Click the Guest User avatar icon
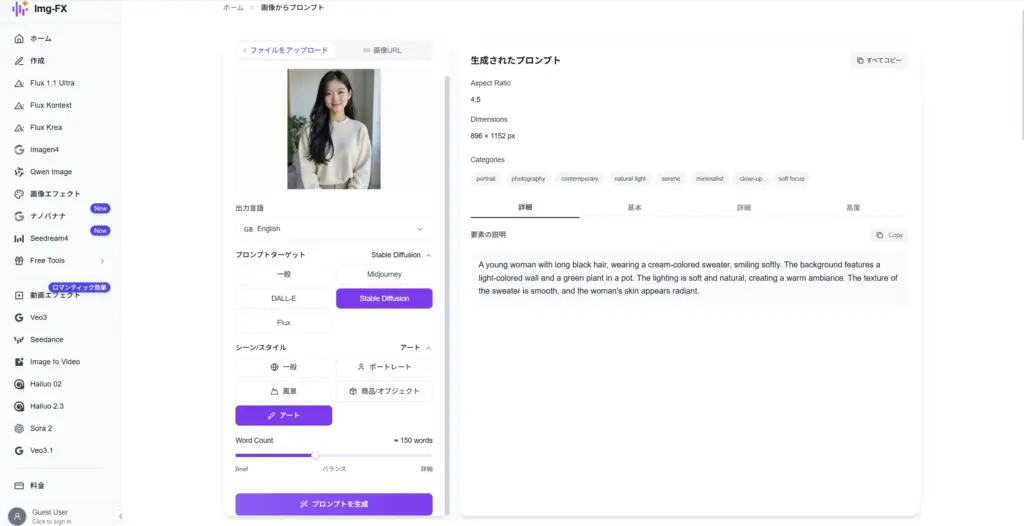The width and height of the screenshot is (1024, 526). [16, 516]
